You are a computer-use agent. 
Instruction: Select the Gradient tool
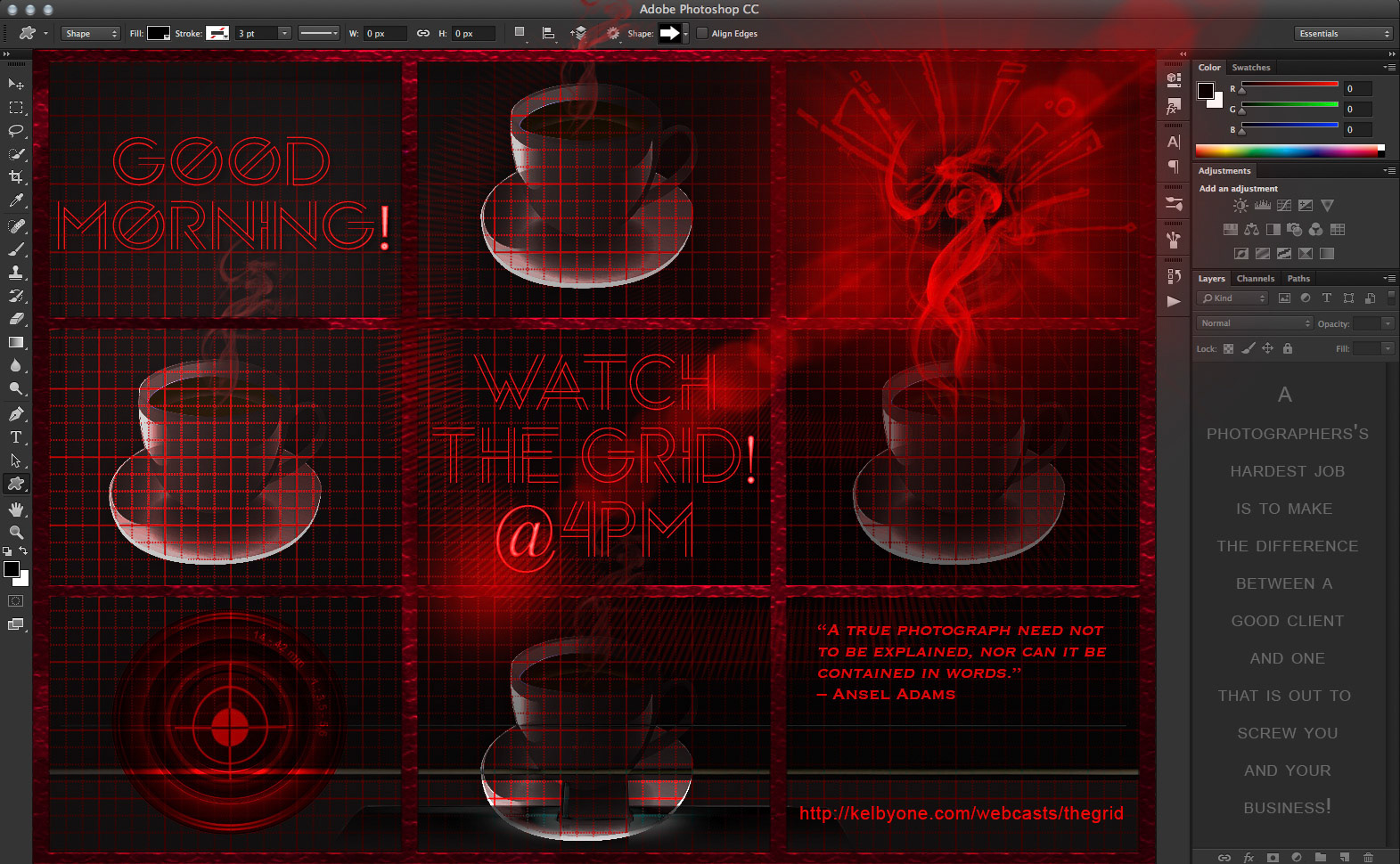click(16, 342)
